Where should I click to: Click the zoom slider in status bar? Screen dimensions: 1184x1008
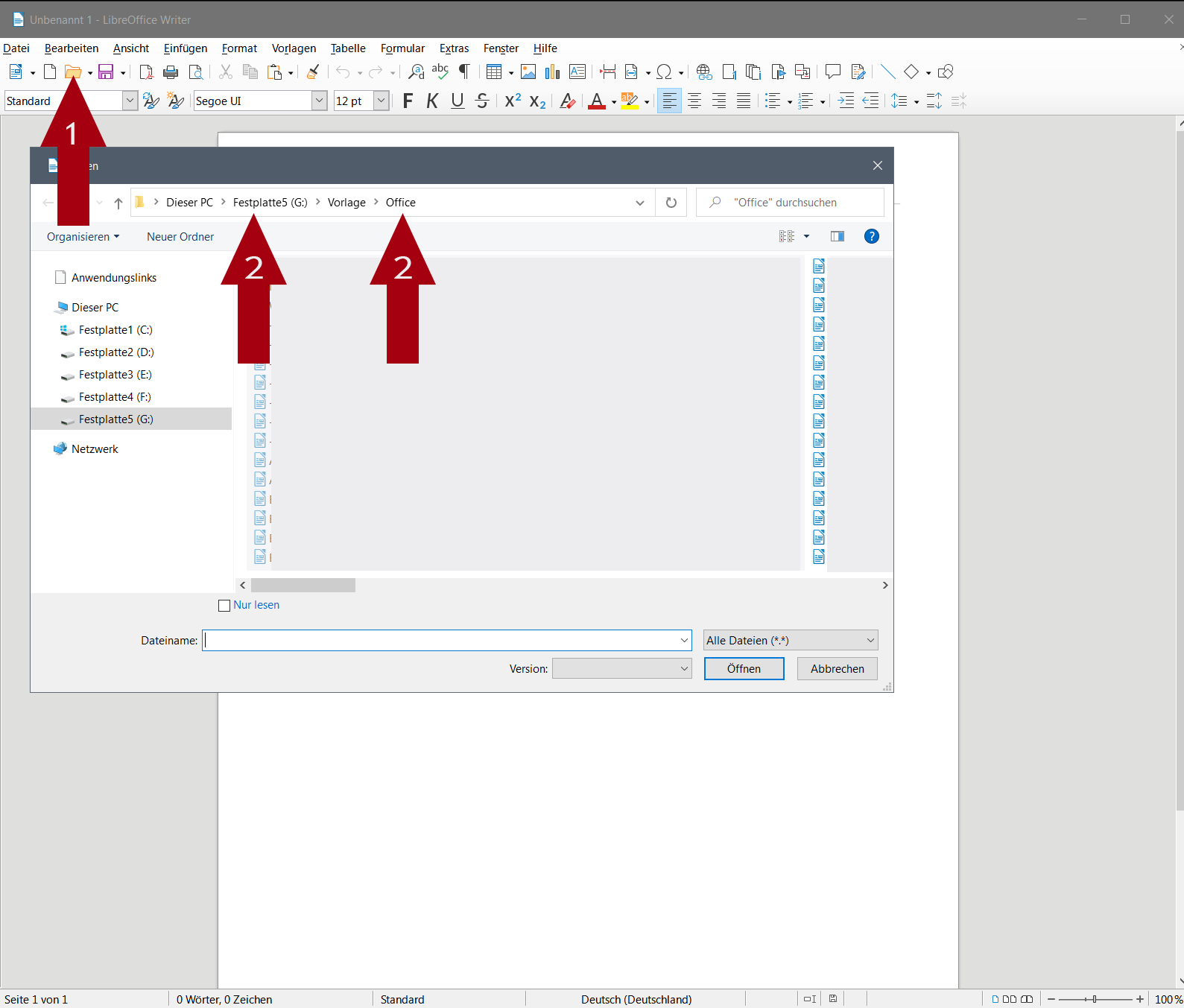pos(1095,999)
